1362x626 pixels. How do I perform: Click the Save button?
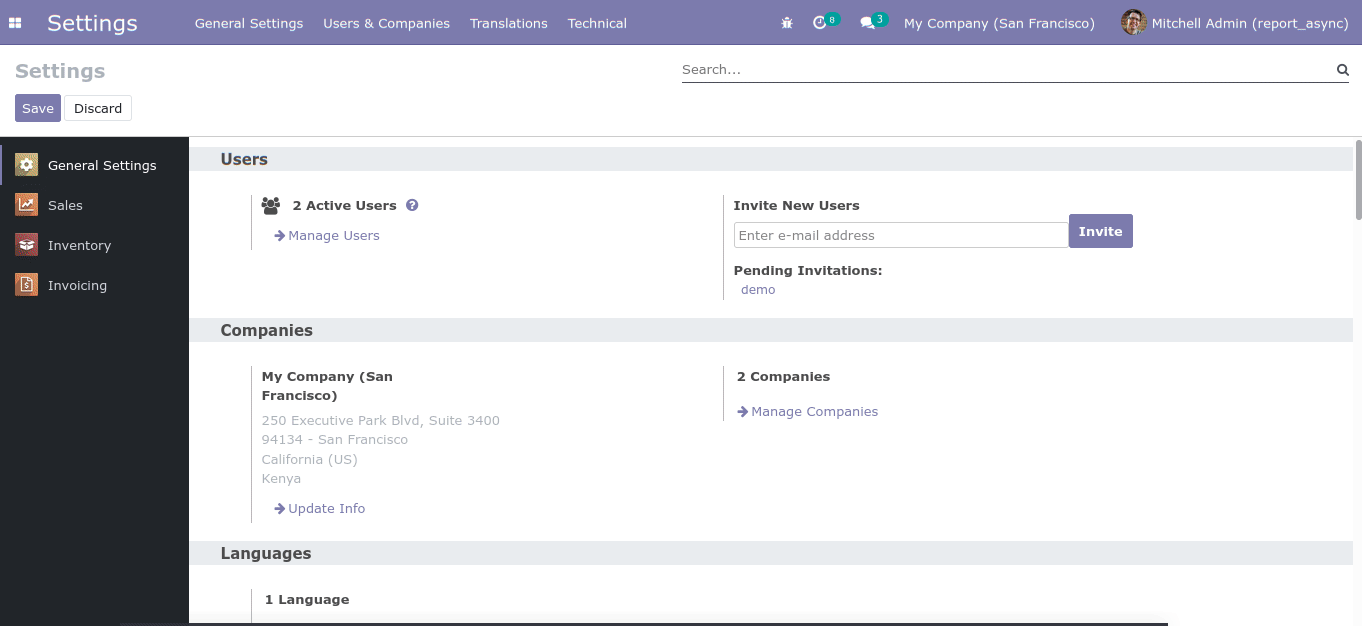(x=38, y=108)
